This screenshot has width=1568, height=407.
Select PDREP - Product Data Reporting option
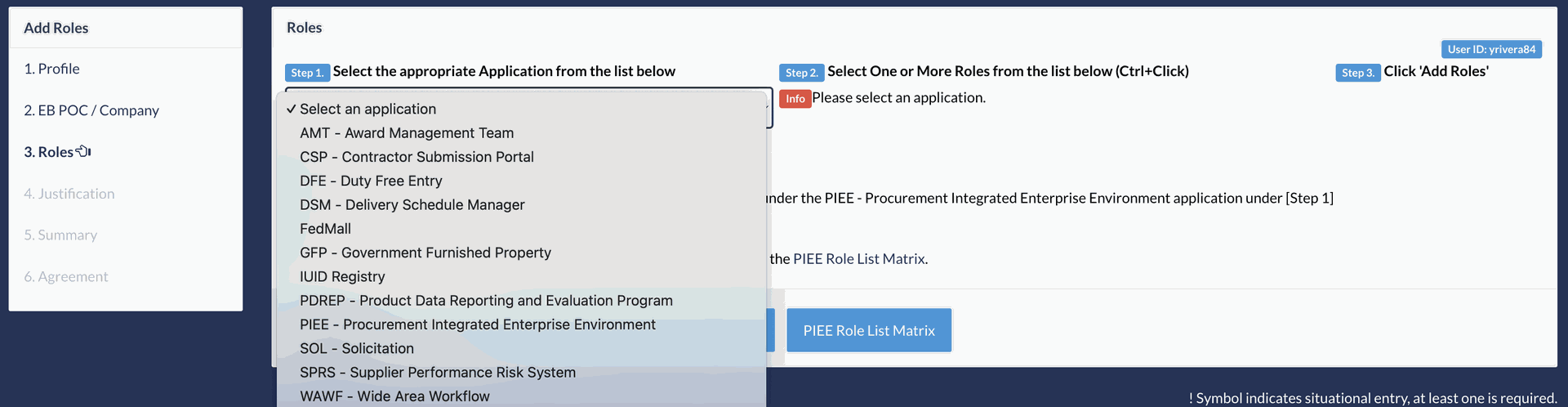tap(486, 301)
